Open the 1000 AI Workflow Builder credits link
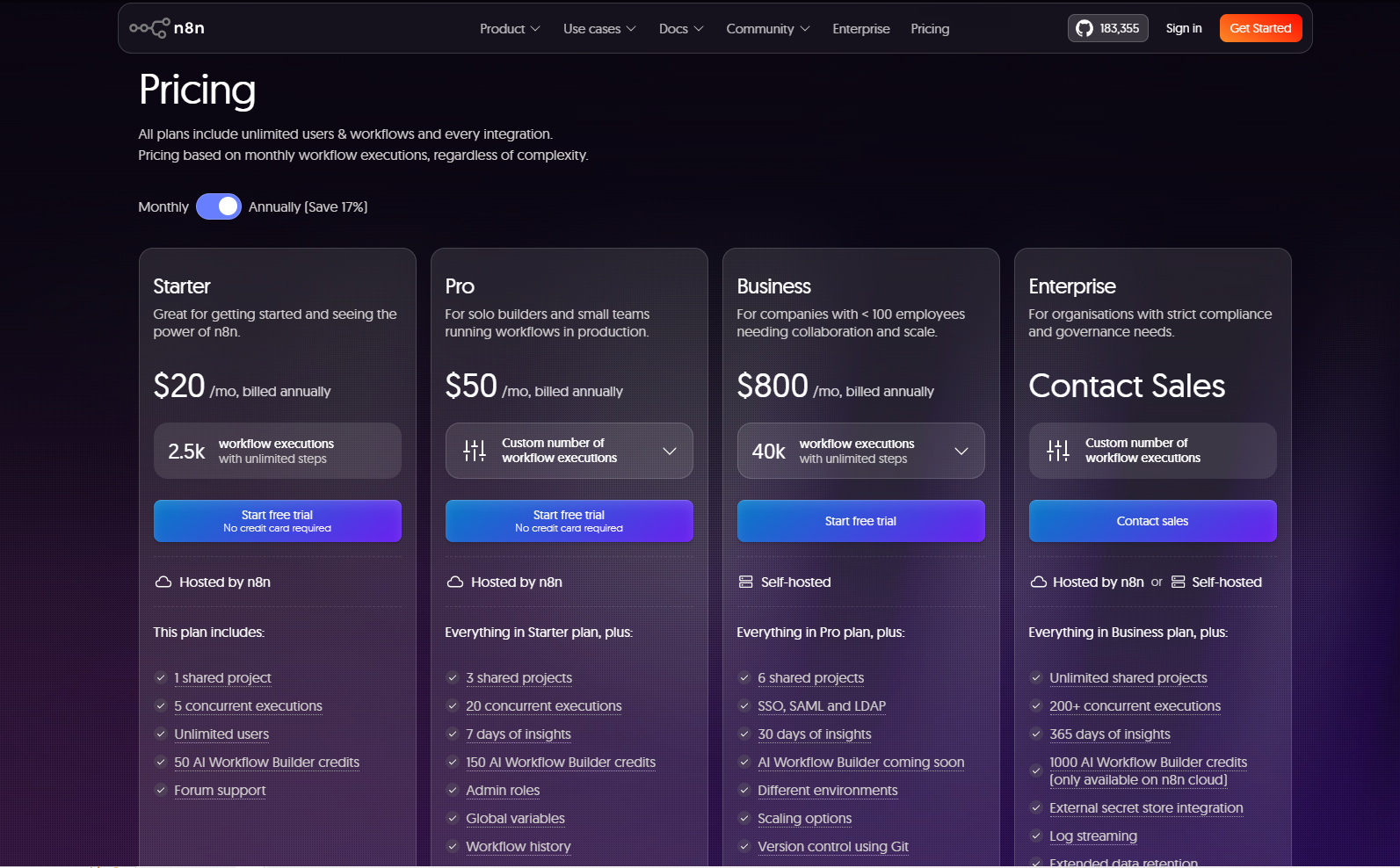The height and width of the screenshot is (868, 1400). [1148, 770]
